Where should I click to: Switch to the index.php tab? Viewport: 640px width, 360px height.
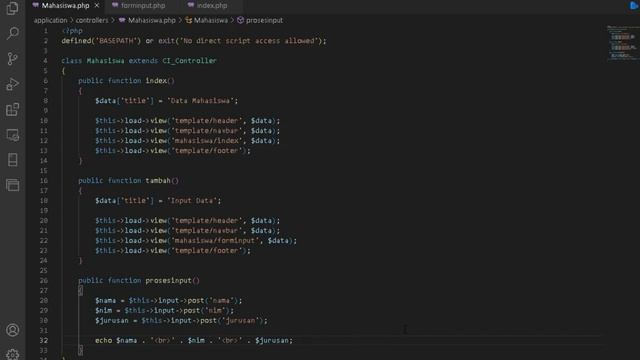212,6
